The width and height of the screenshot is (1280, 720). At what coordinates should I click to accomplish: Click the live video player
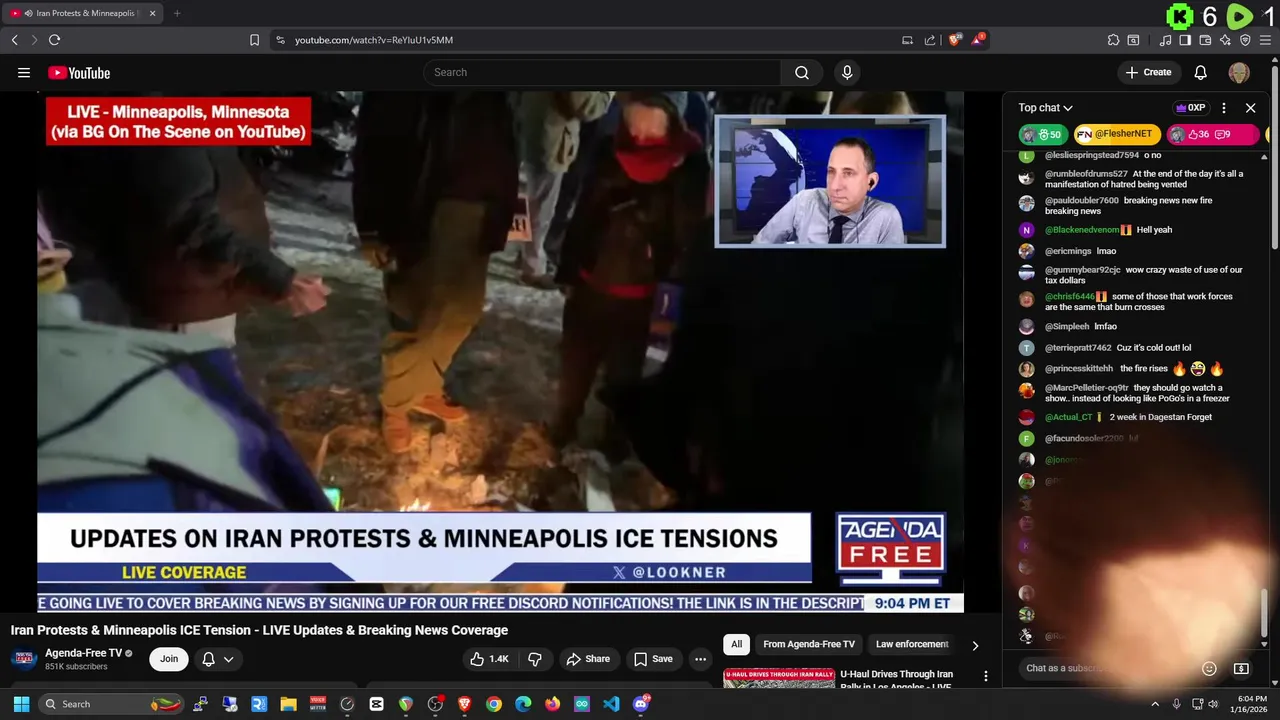pyautogui.click(x=500, y=352)
